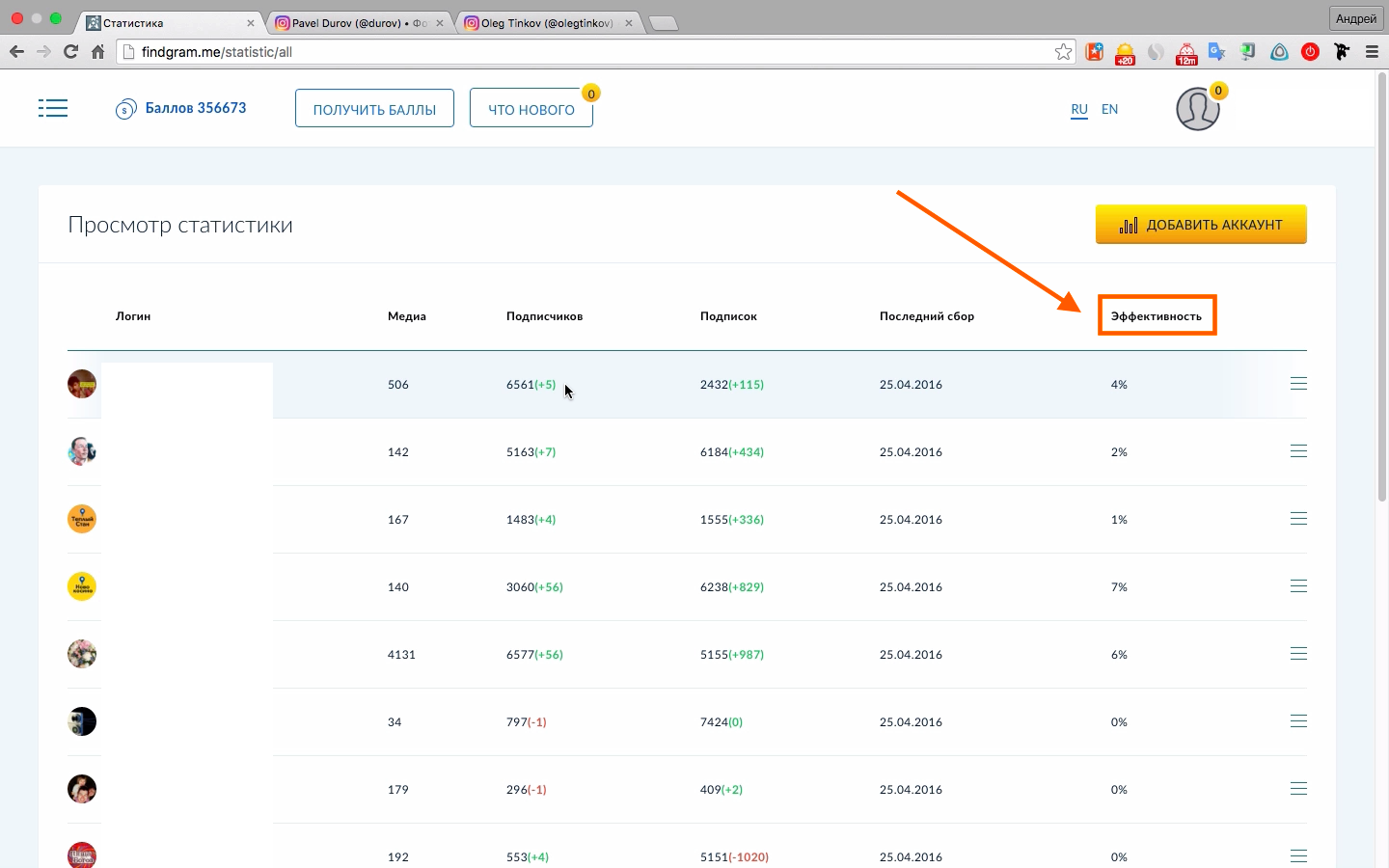Image resolution: width=1389 pixels, height=868 pixels.
Task: Reload the page with the refresh icon
Action: click(x=70, y=52)
